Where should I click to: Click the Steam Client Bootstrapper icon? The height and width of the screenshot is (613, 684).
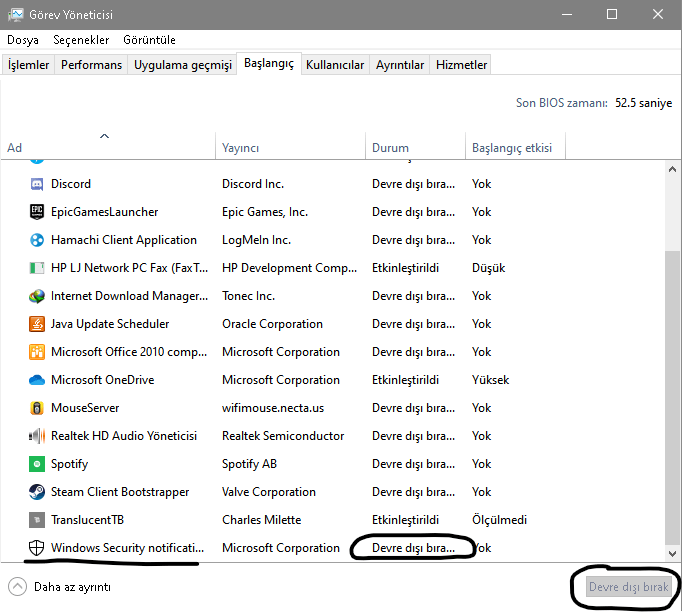pyautogui.click(x=37, y=492)
